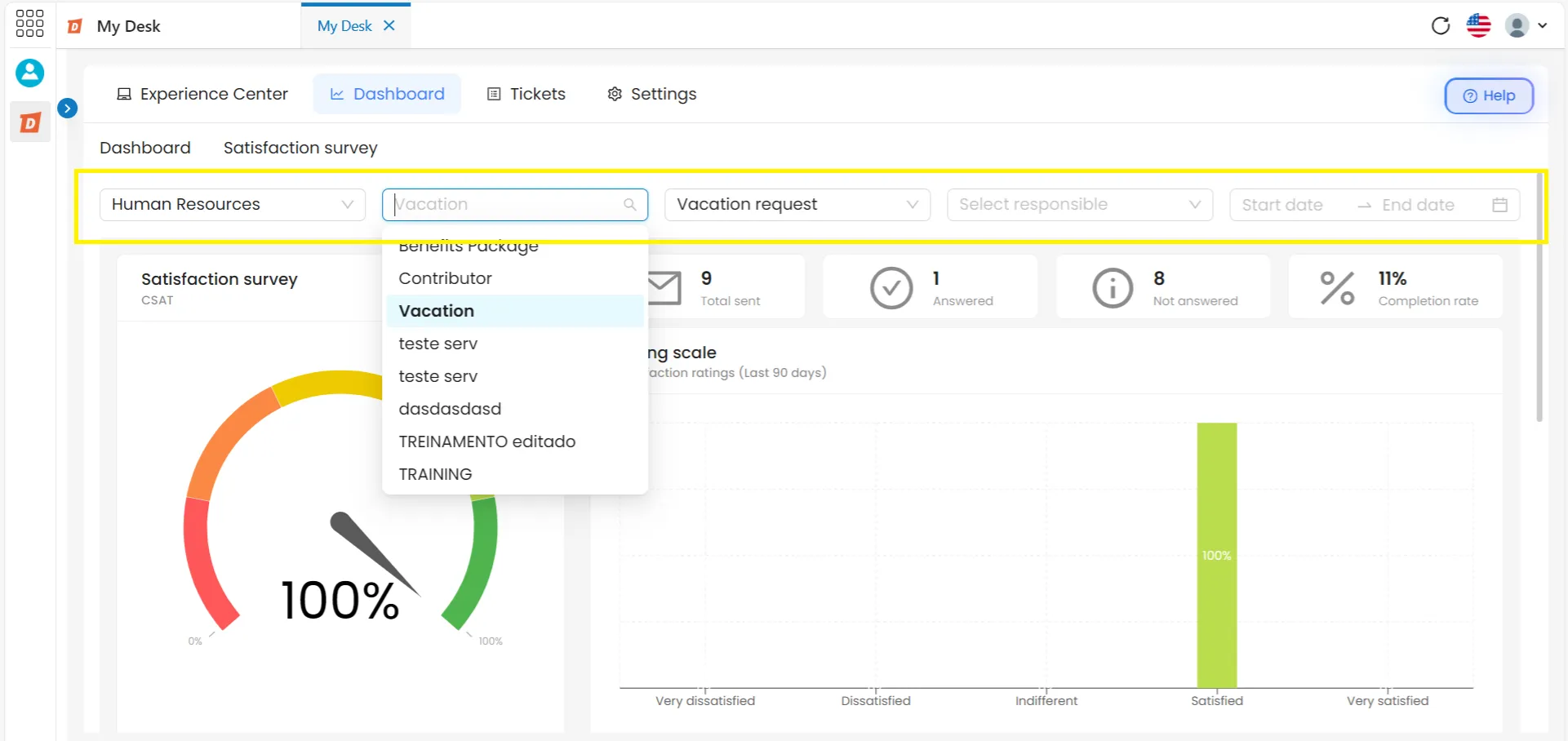This screenshot has width=1568, height=741.
Task: Open the calendar icon in date range
Action: [x=1499, y=205]
